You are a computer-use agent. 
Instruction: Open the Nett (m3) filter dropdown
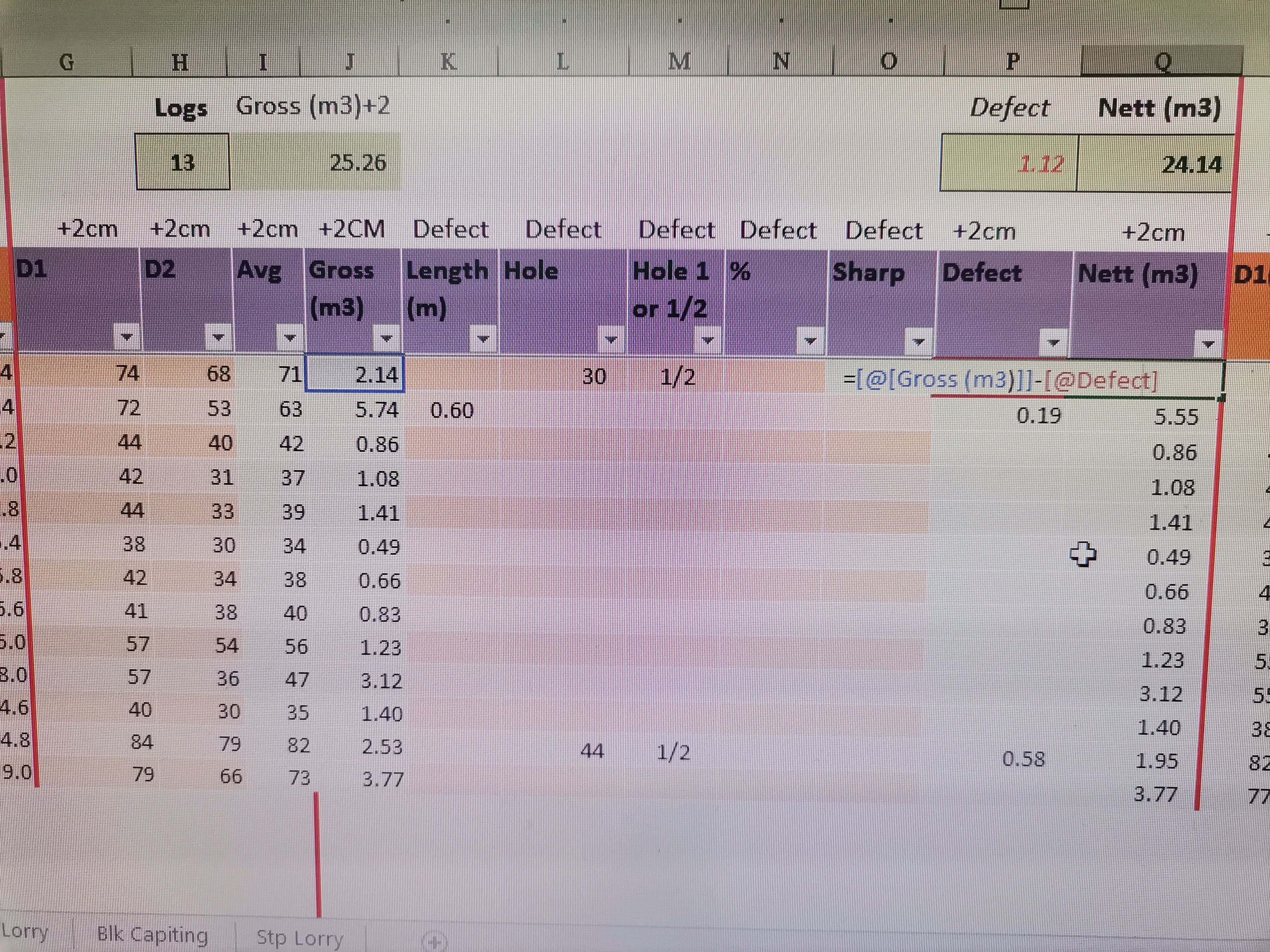click(x=1208, y=344)
